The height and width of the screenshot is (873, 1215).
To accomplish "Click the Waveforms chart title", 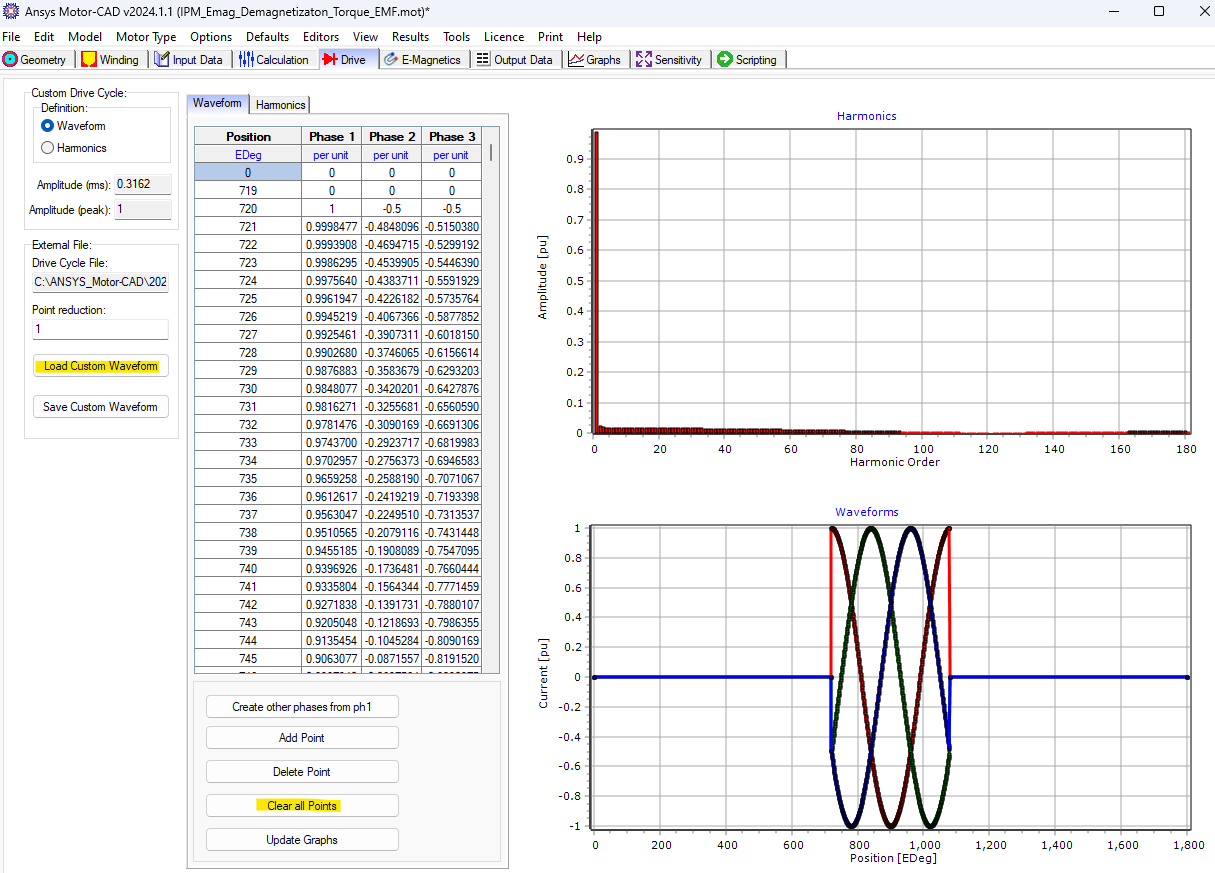I will click(x=867, y=512).
